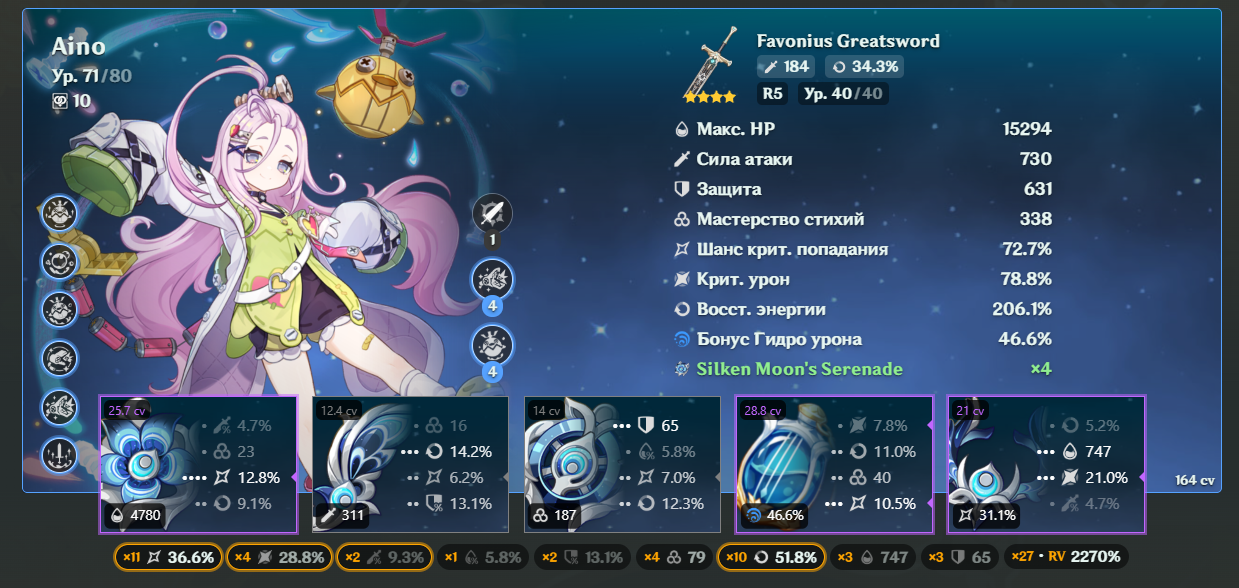Open the sands artifact card showing 187 mastery
The width and height of the screenshot is (1239, 588).
[622, 464]
